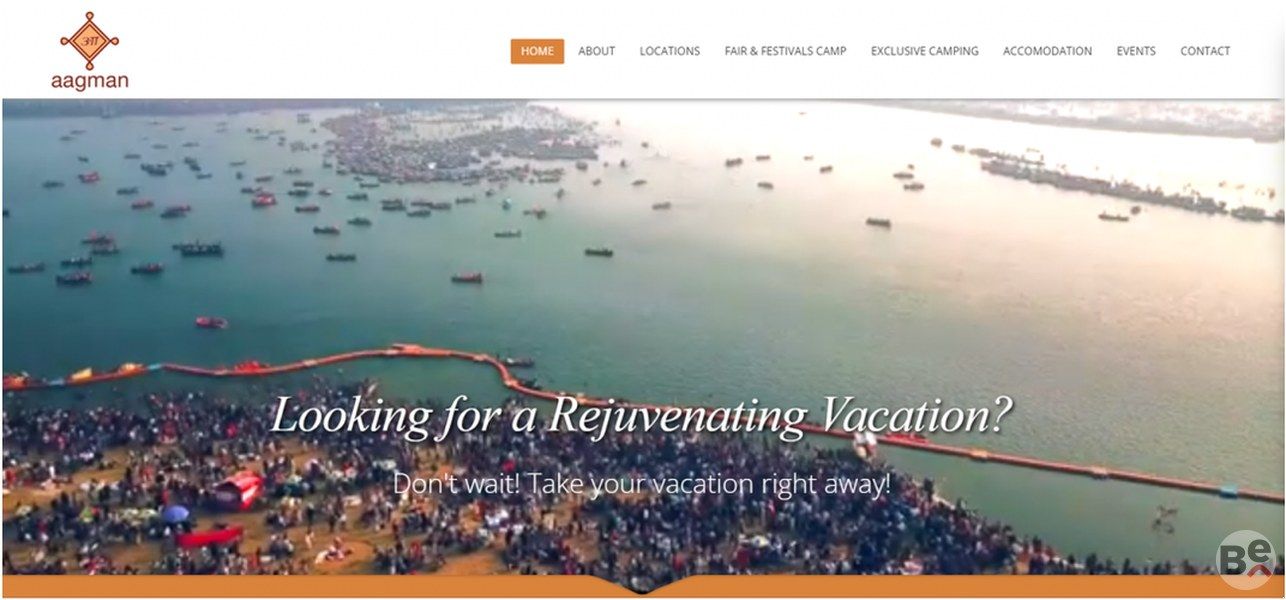
Task: Open EXCLUSIVE CAMPING from the navbar
Action: click(x=925, y=51)
